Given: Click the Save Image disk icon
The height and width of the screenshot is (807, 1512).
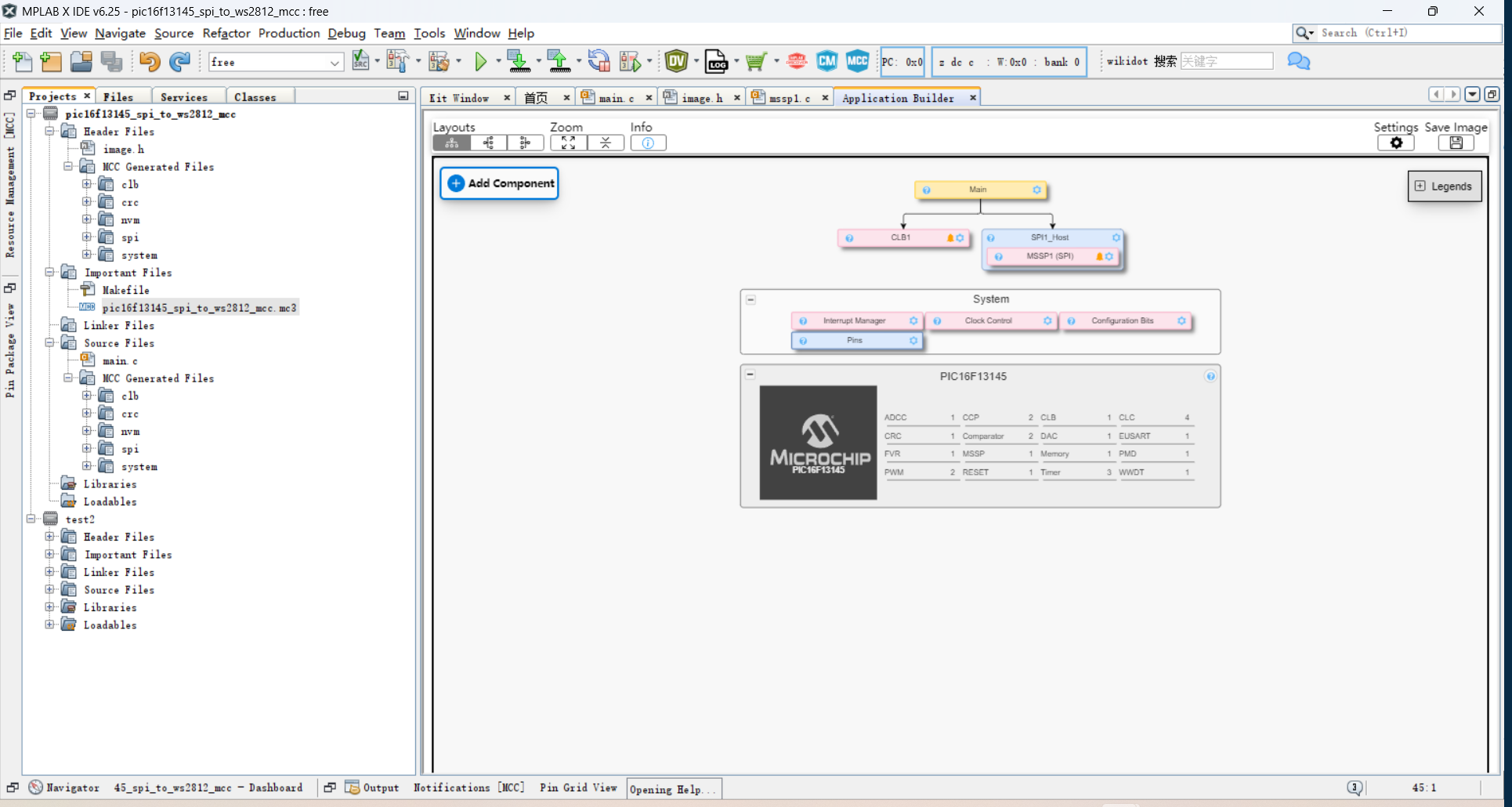Looking at the screenshot, I should (x=1456, y=143).
